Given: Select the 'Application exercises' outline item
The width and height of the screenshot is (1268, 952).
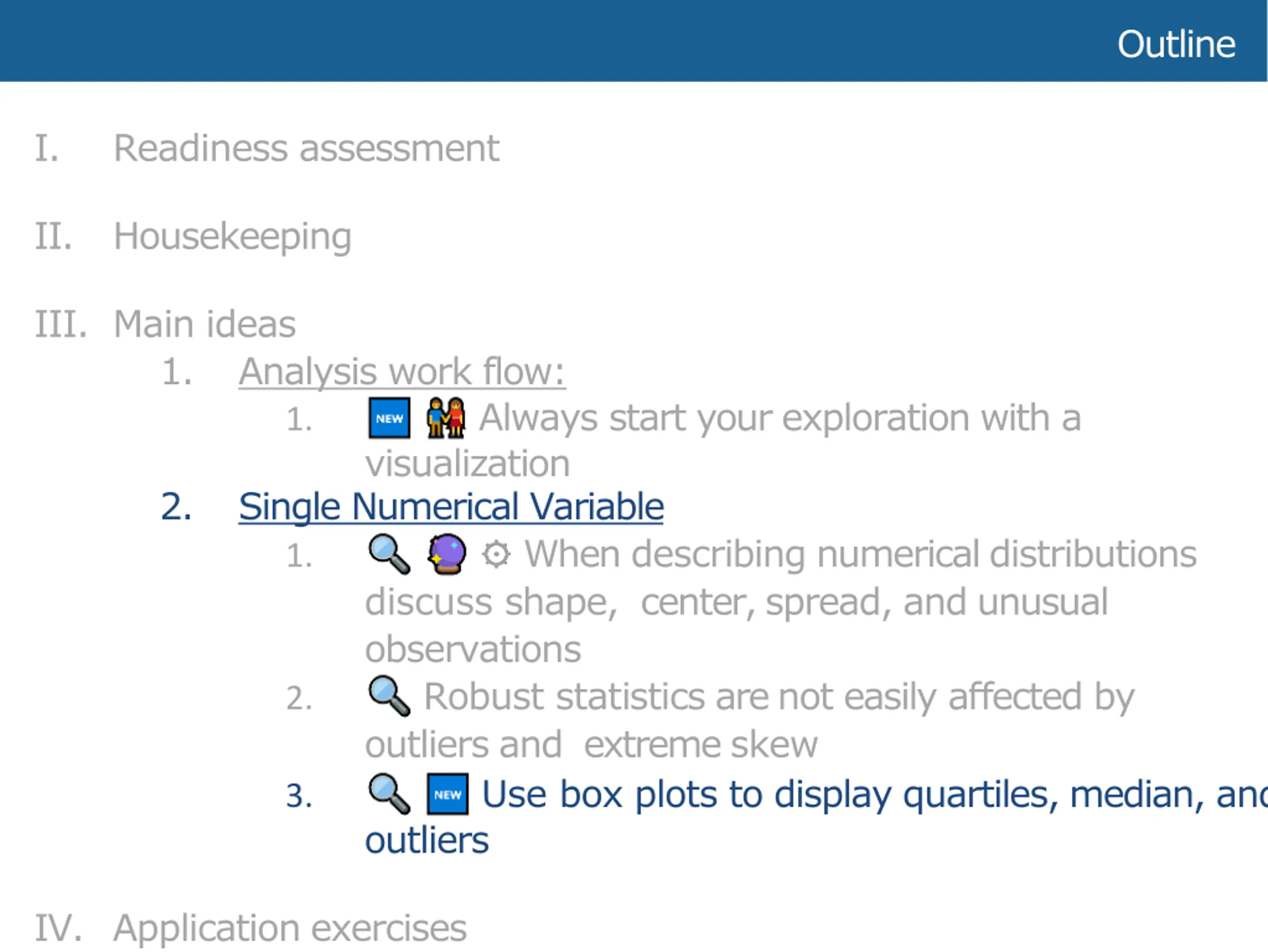Looking at the screenshot, I should (x=290, y=928).
